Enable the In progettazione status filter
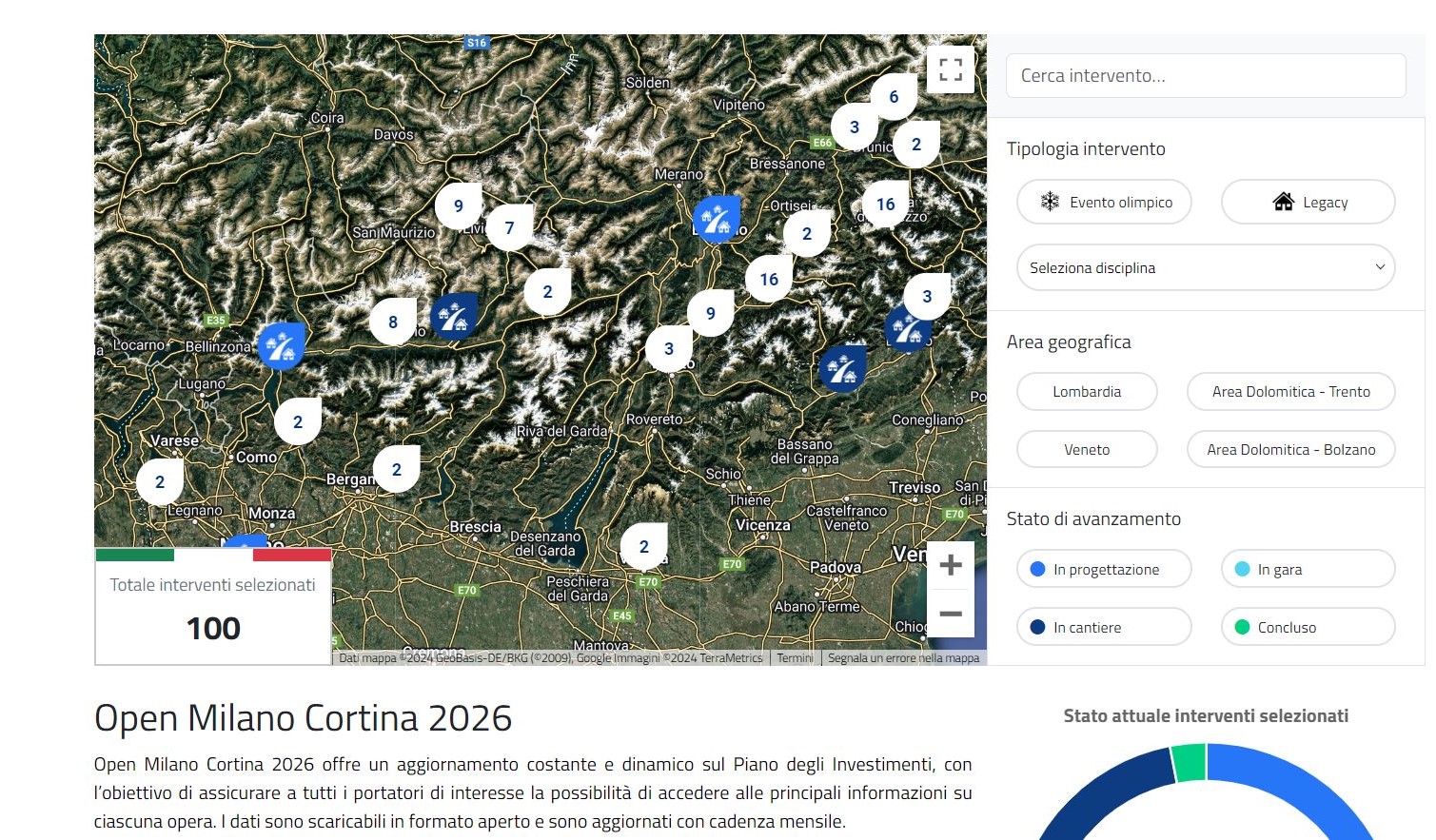This screenshot has height=840, width=1436. pos(1104,569)
